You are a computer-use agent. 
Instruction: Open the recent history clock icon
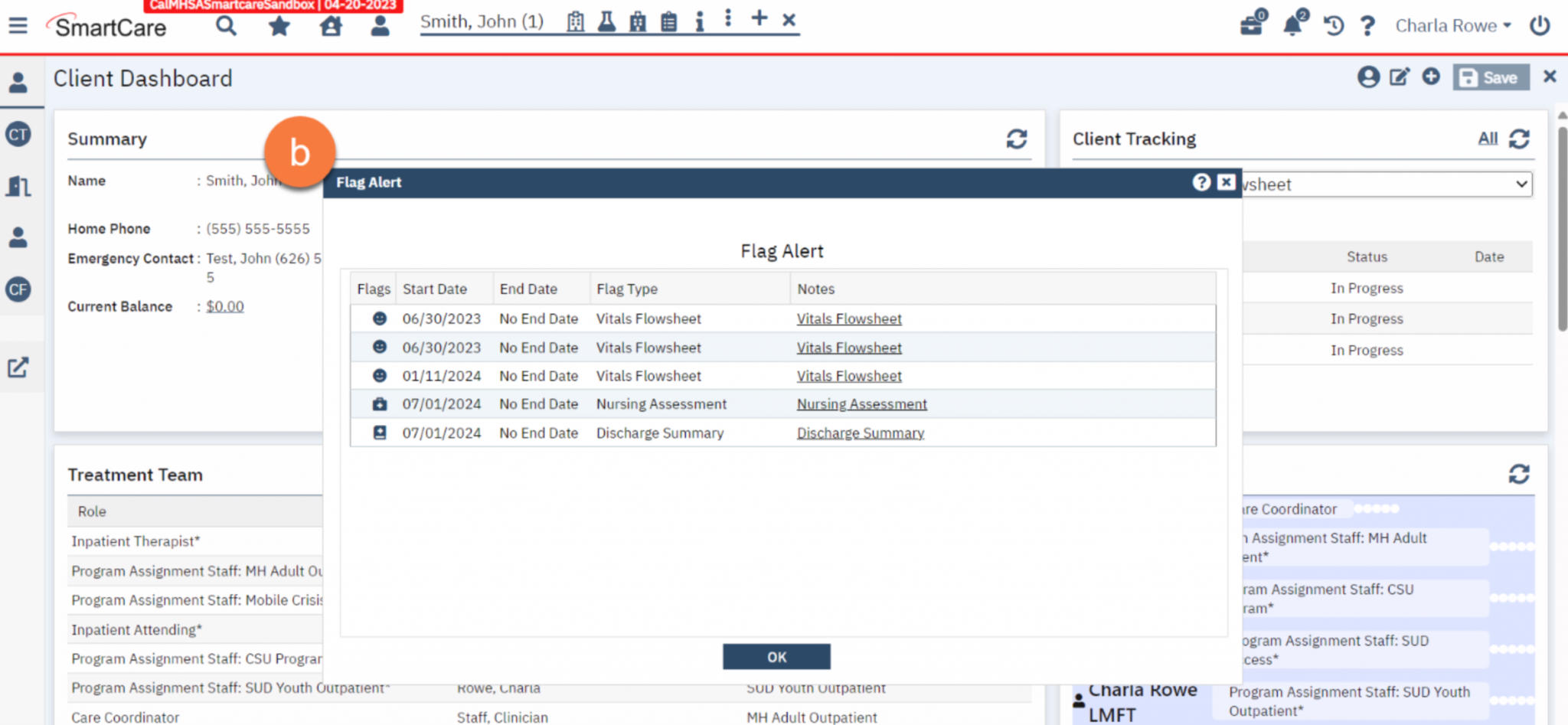tap(1333, 25)
